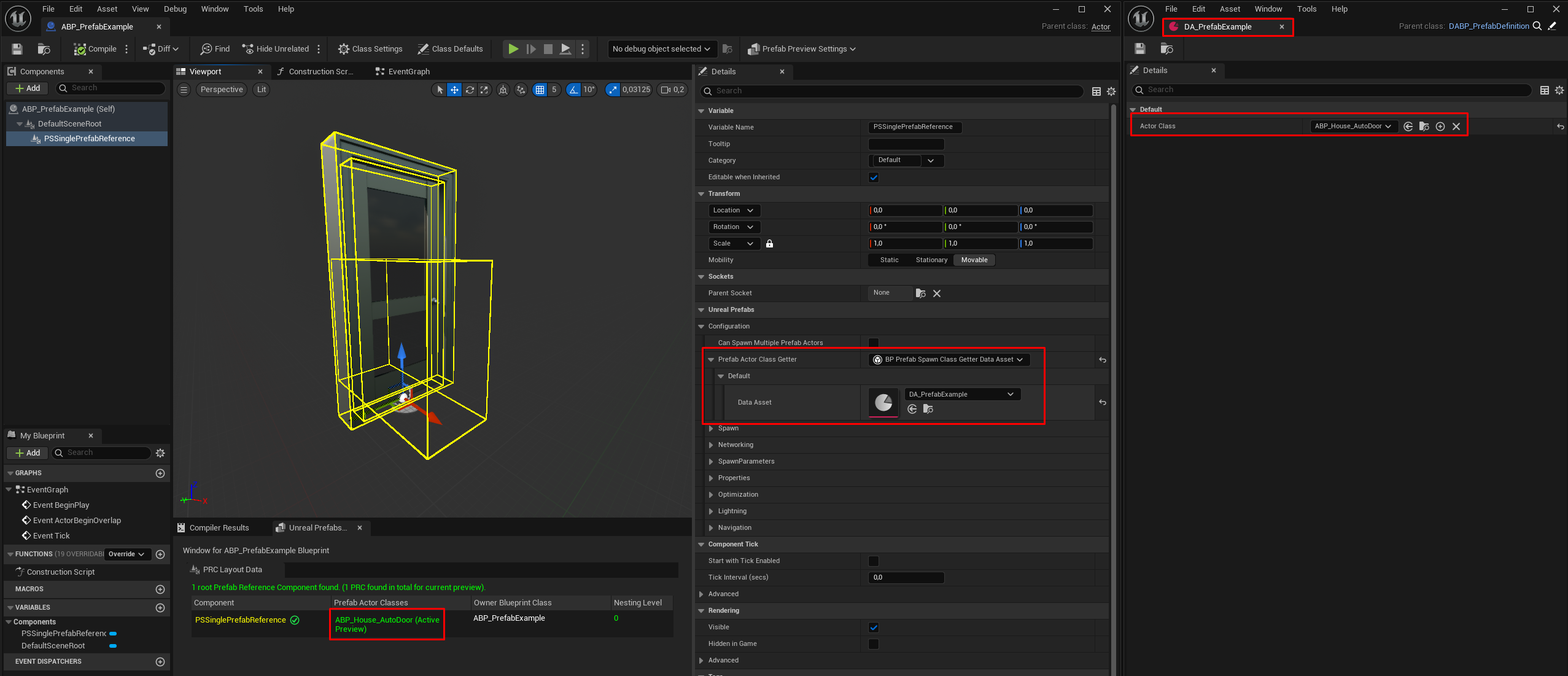Start Play simulation with green play button
Screen dimensions: 1568x676
point(513,49)
